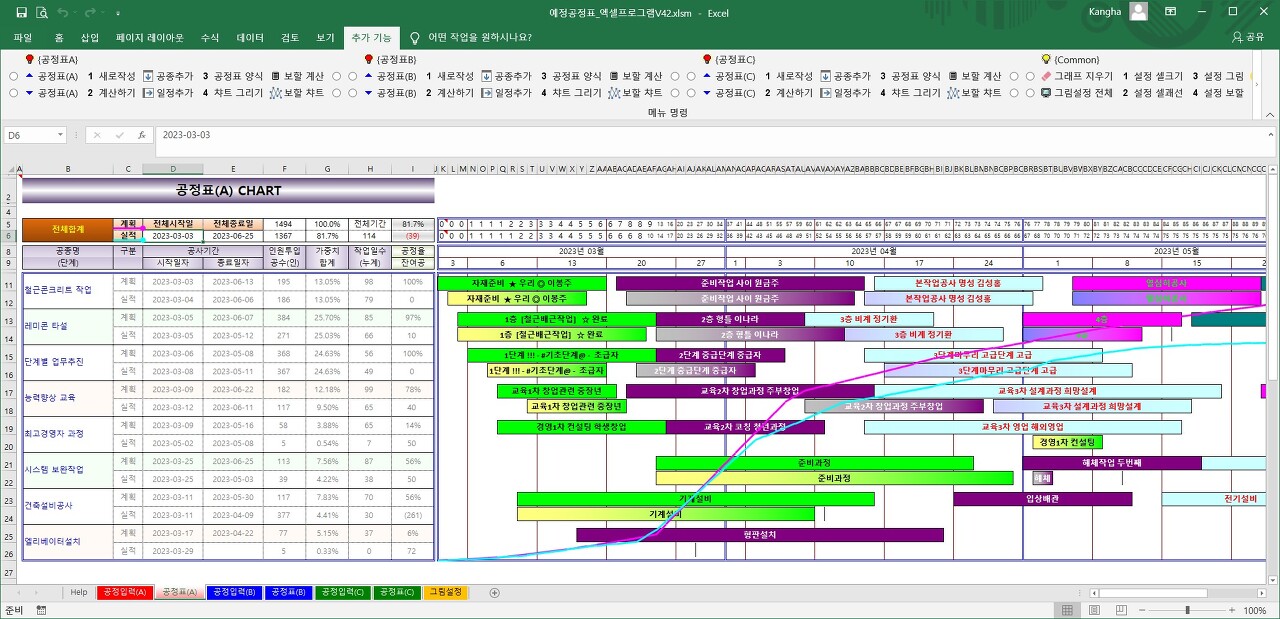1280x619 pixels.
Task: Expand the formula bar
Action: (x=1271, y=135)
